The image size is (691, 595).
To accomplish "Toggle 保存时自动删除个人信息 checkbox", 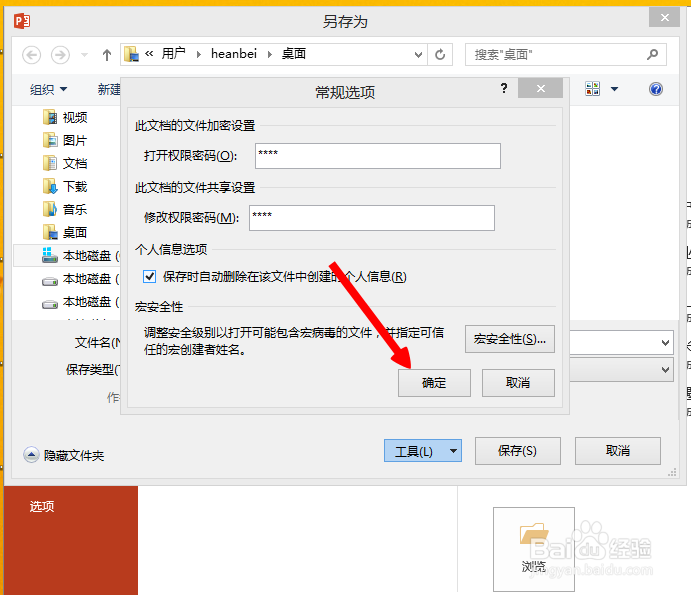I will tap(149, 277).
